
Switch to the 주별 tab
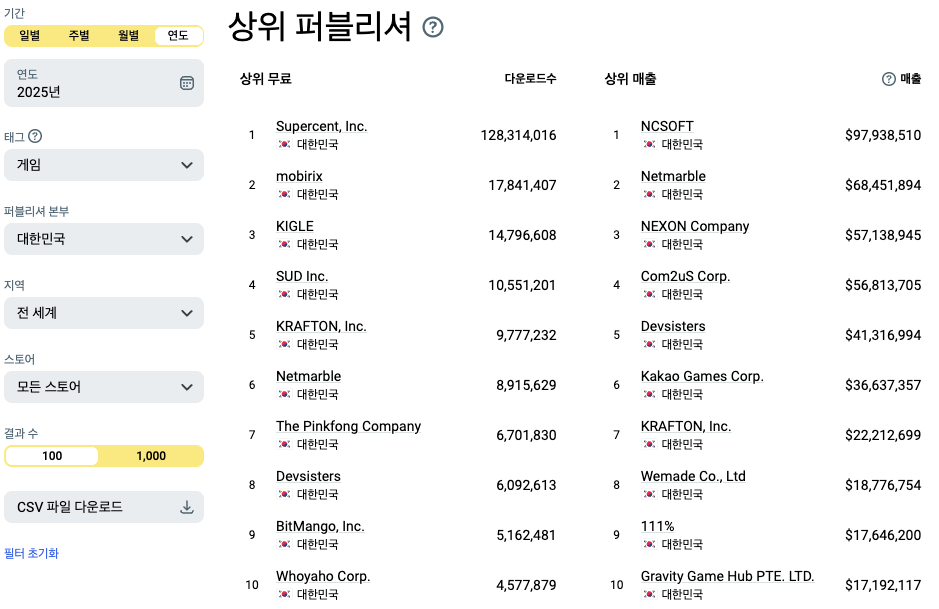(x=78, y=35)
